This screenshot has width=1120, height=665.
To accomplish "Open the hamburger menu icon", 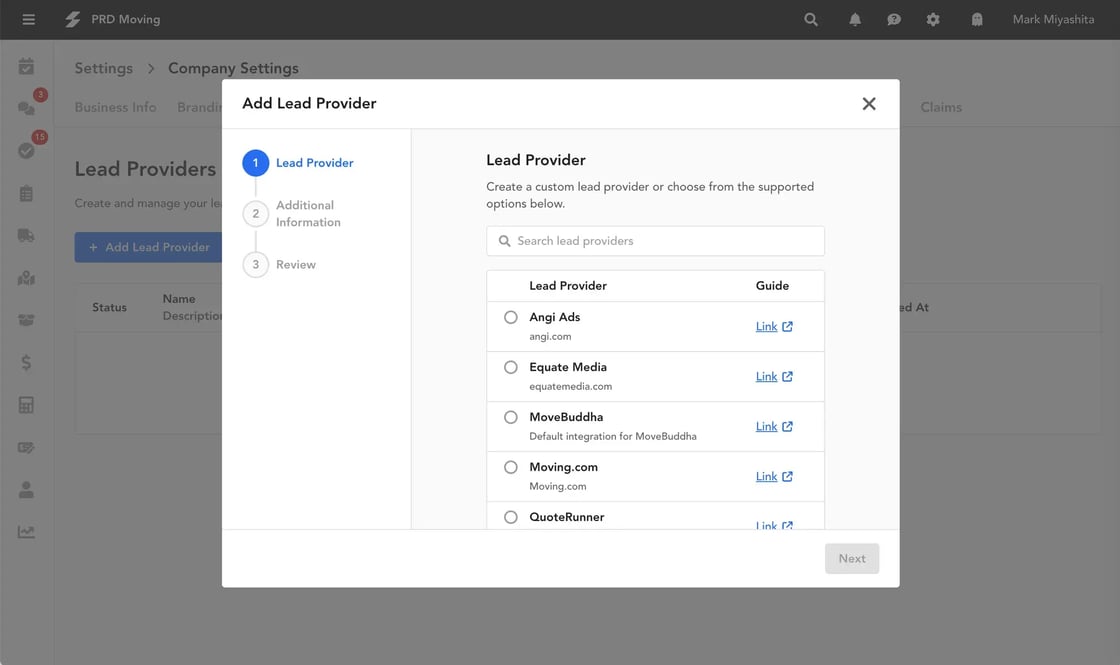I will (x=29, y=19).
